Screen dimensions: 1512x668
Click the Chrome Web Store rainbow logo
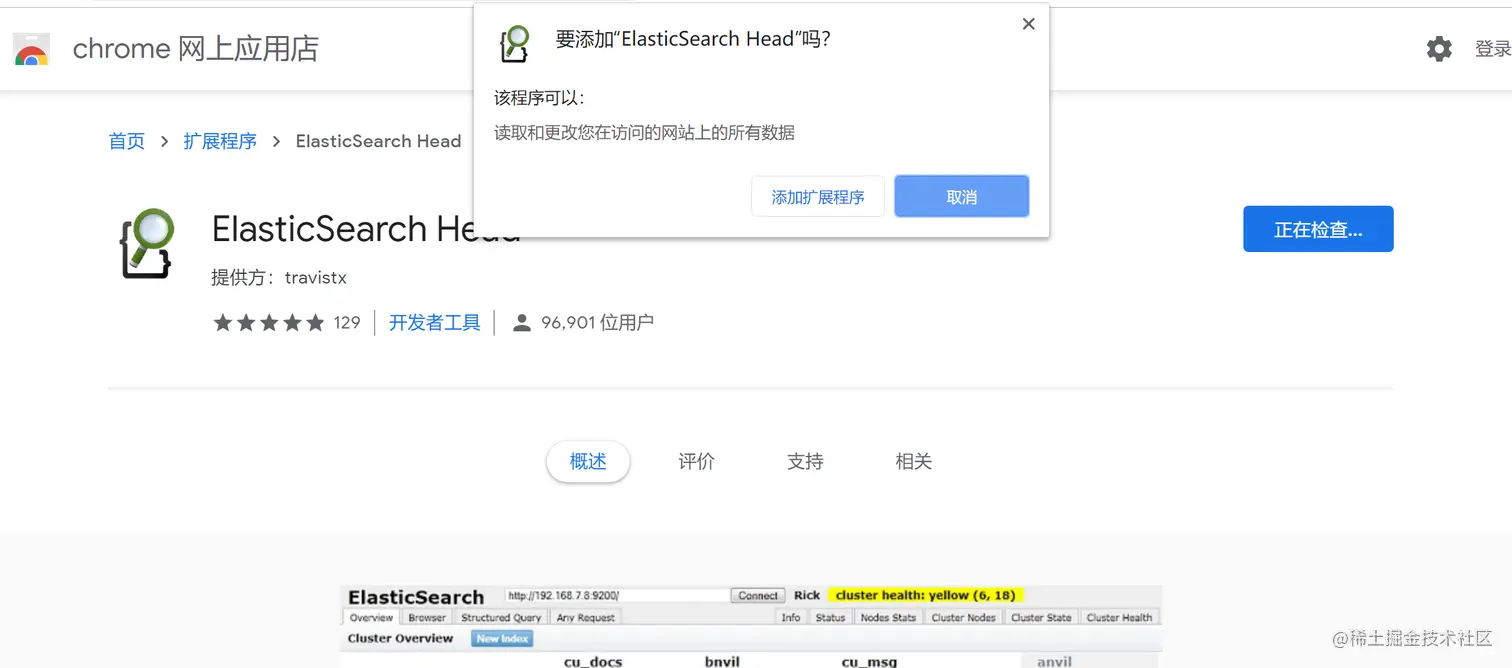click(x=31, y=48)
